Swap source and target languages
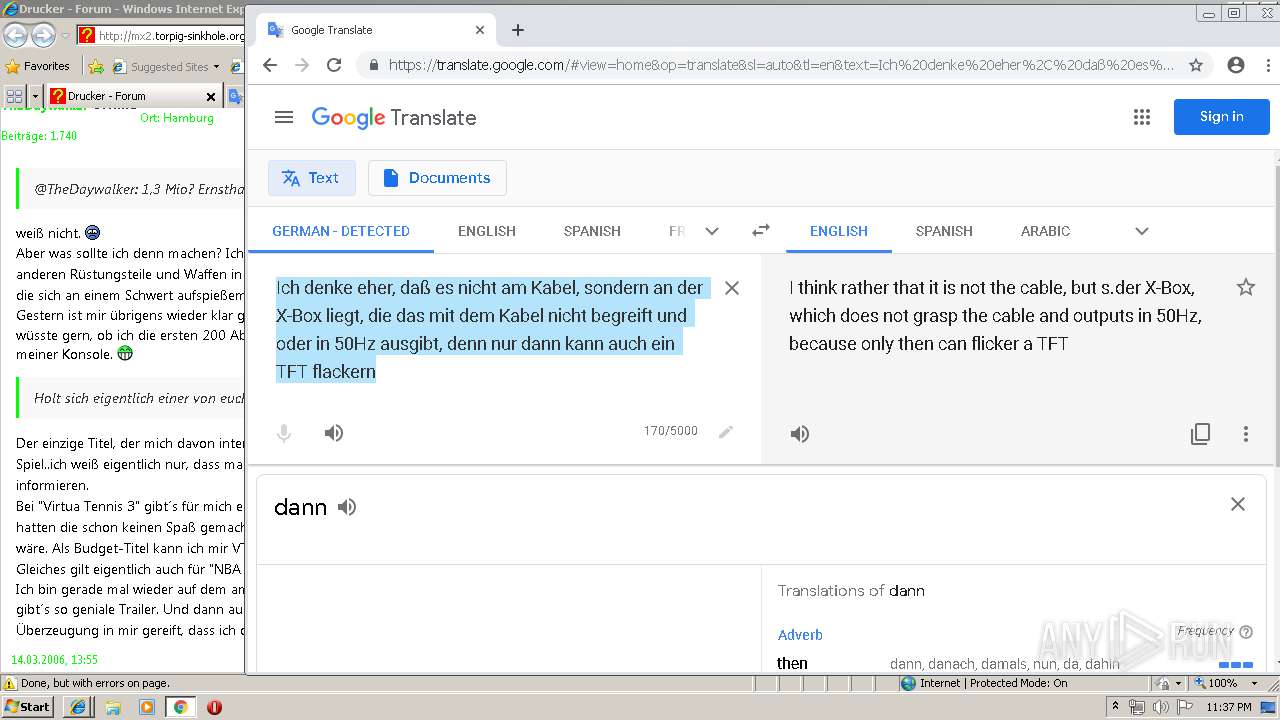 pos(761,230)
